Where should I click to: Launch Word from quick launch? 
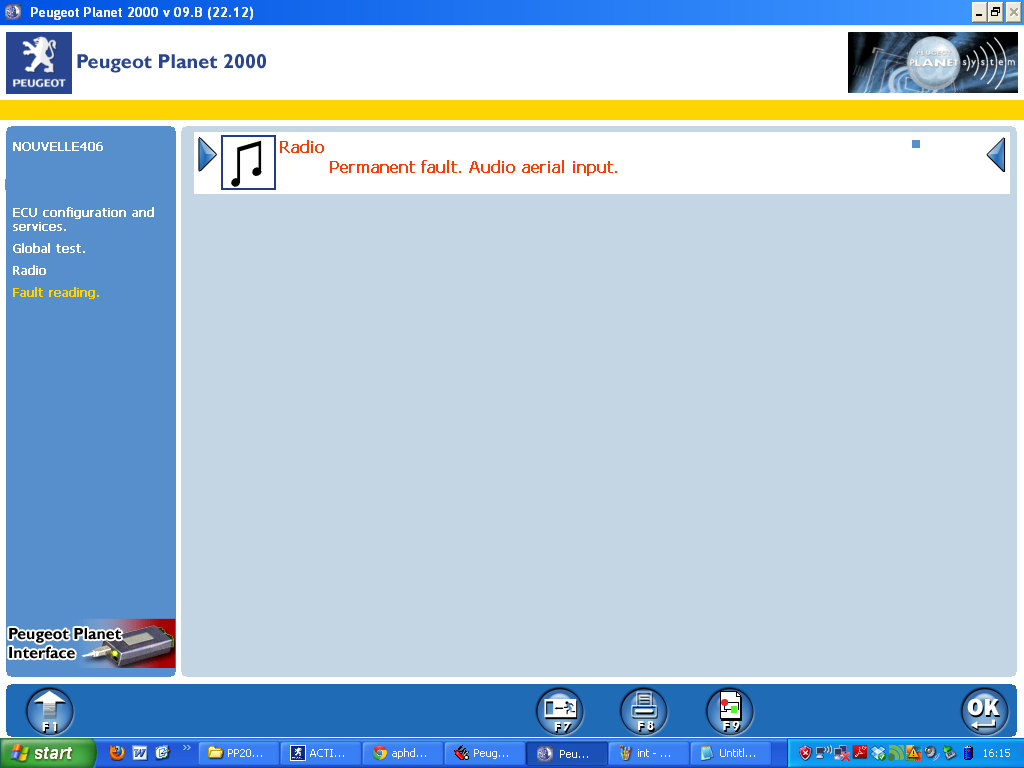(x=140, y=753)
